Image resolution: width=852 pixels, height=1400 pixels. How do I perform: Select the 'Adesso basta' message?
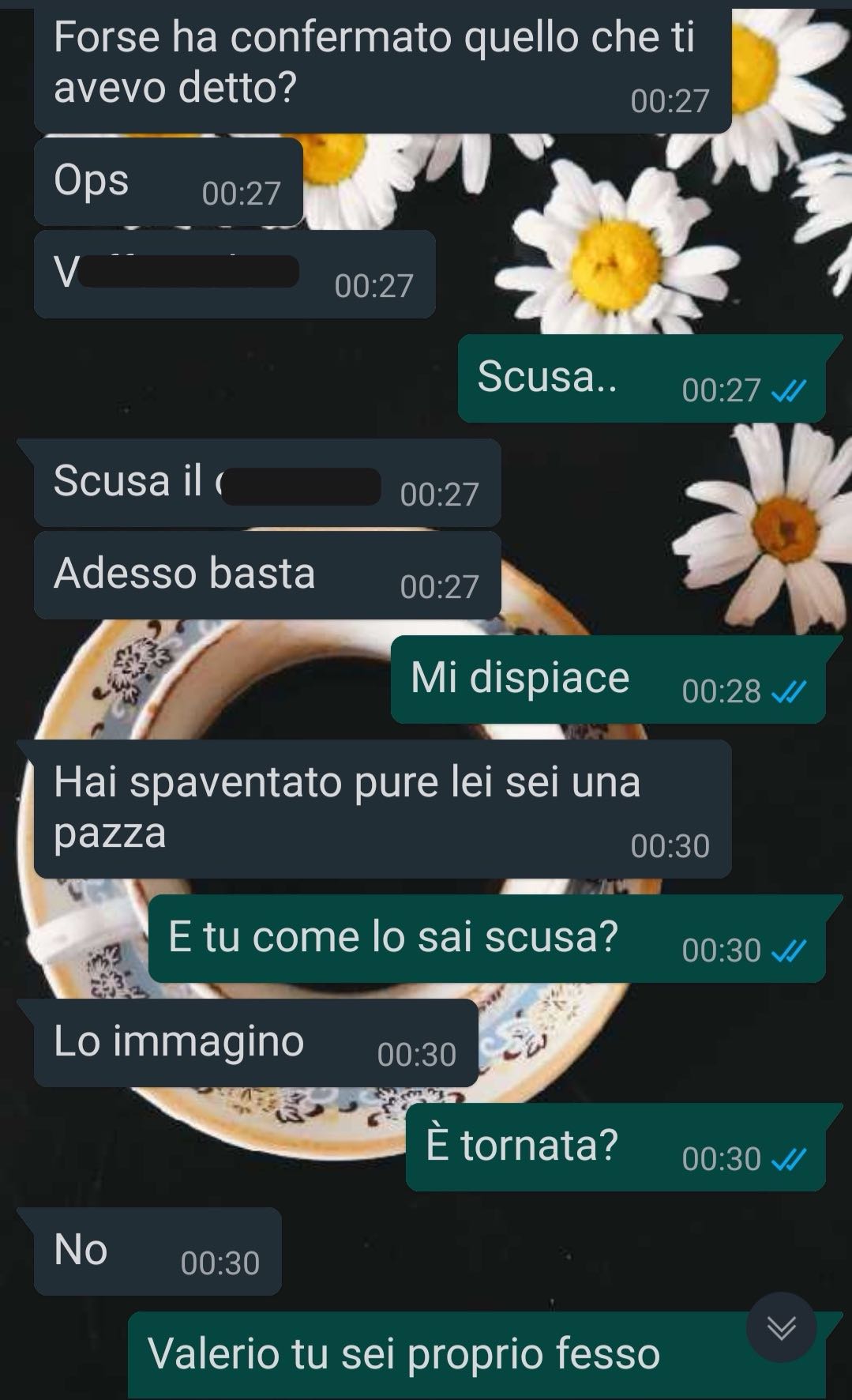coord(267,574)
